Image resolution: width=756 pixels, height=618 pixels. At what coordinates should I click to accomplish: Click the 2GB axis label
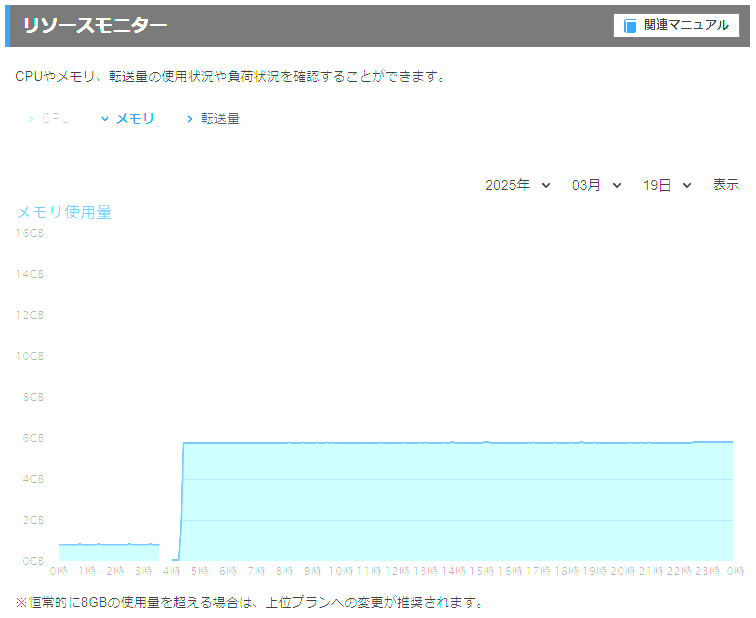click(x=33, y=520)
